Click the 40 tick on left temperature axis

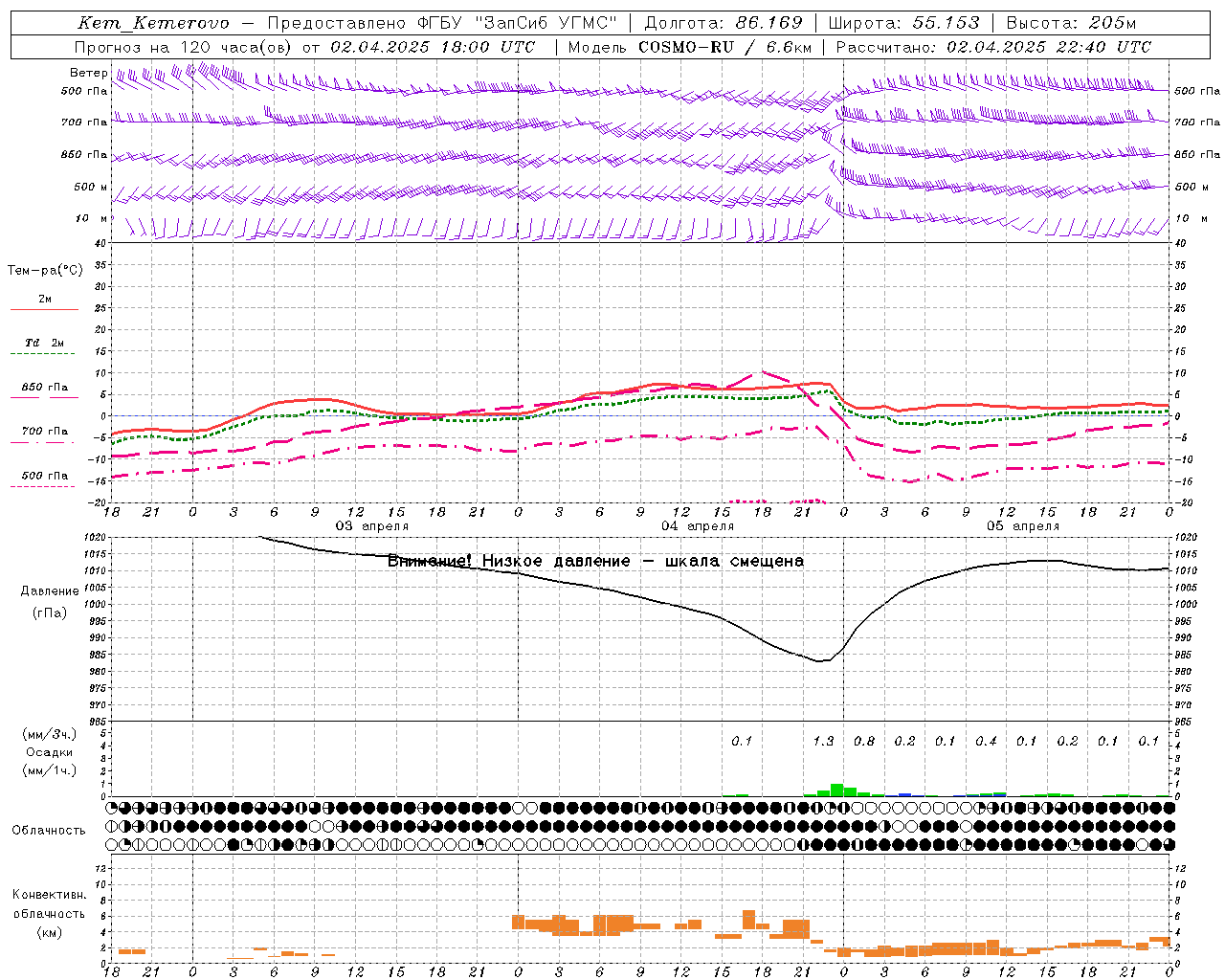click(100, 243)
